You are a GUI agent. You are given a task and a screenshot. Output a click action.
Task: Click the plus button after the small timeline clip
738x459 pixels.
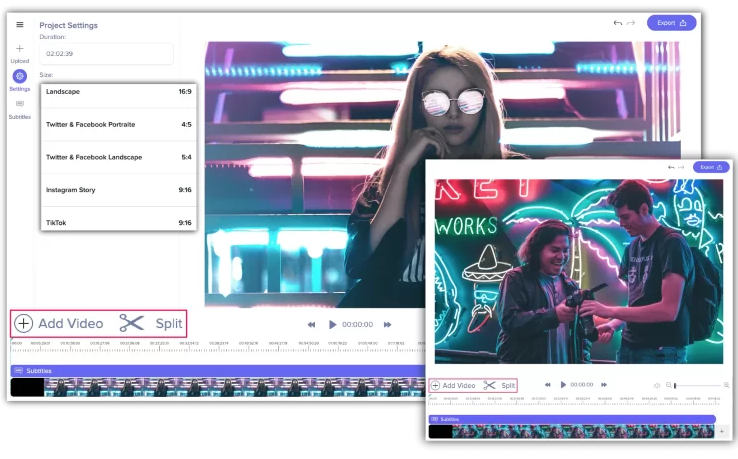pyautogui.click(x=722, y=431)
